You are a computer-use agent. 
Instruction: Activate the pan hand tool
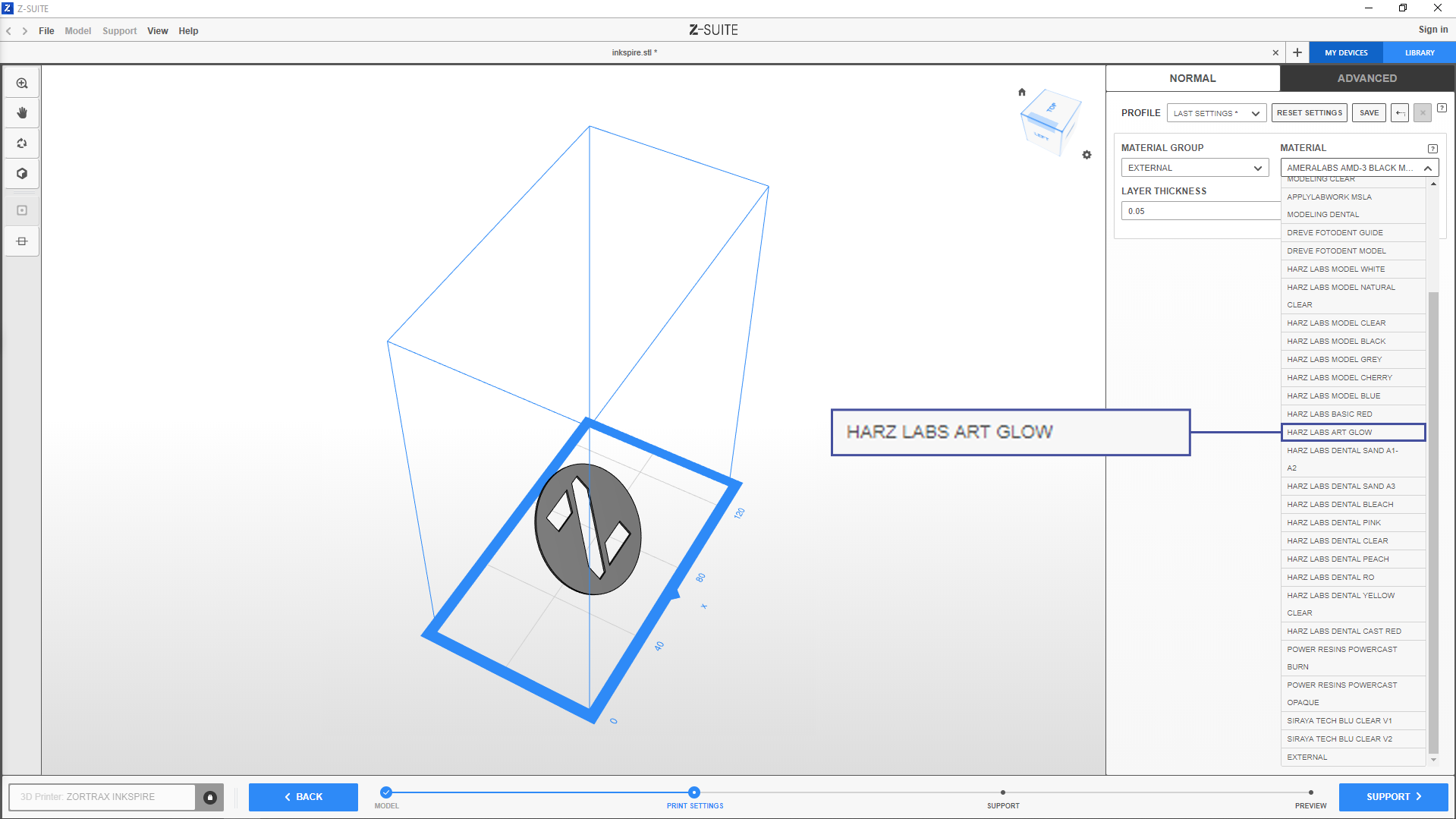tap(22, 113)
